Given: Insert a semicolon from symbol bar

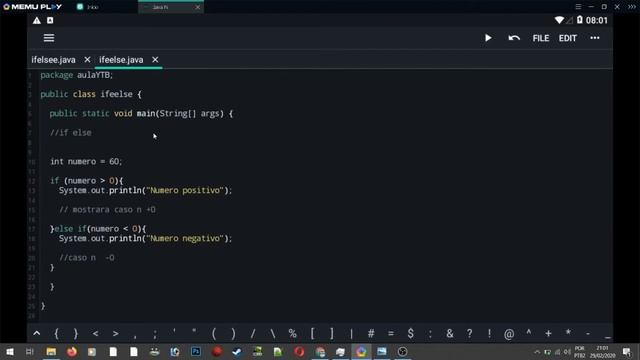Looking at the screenshot, I should point(155,334).
